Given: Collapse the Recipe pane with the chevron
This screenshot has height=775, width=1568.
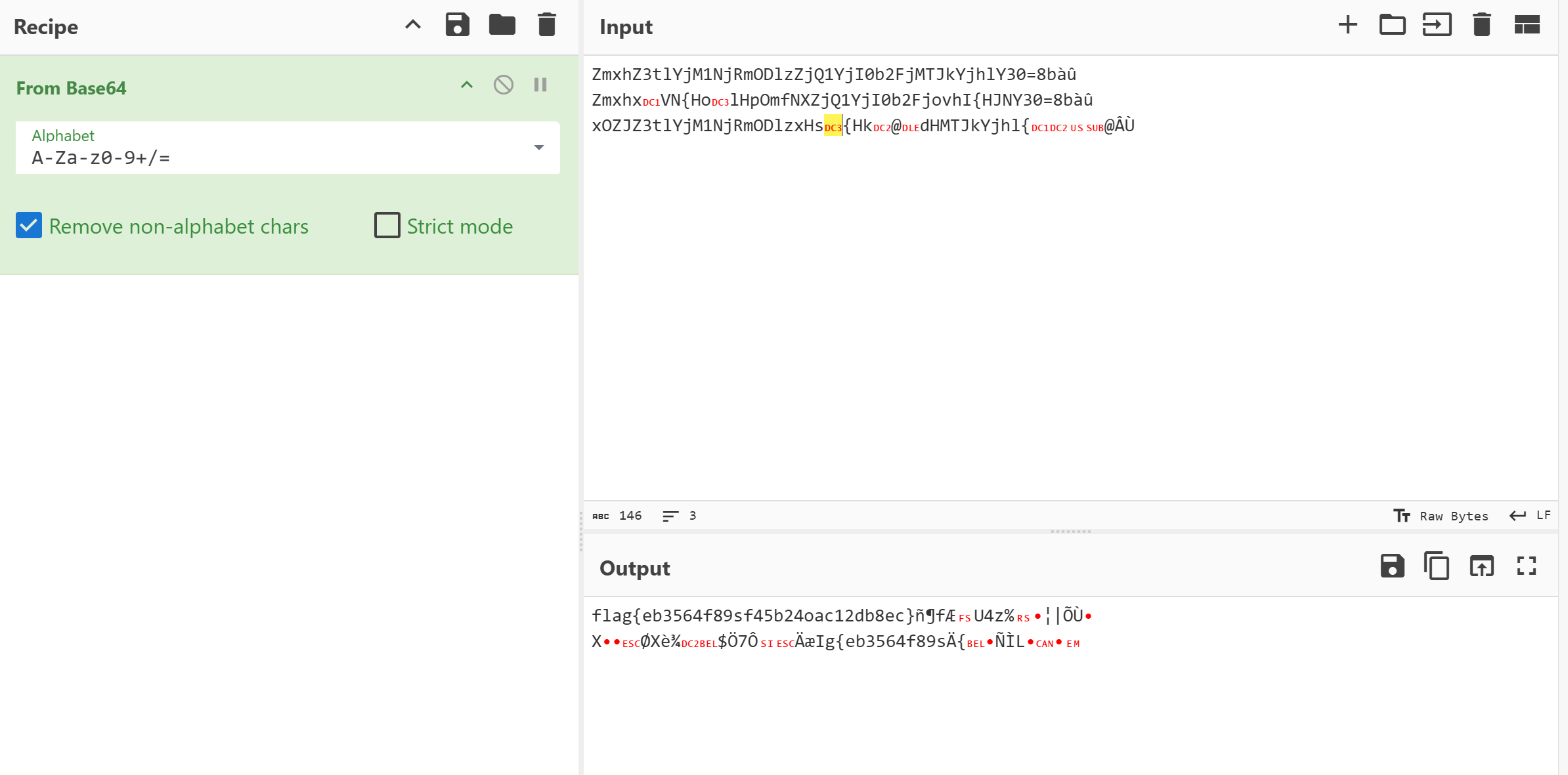Looking at the screenshot, I should (412, 25).
